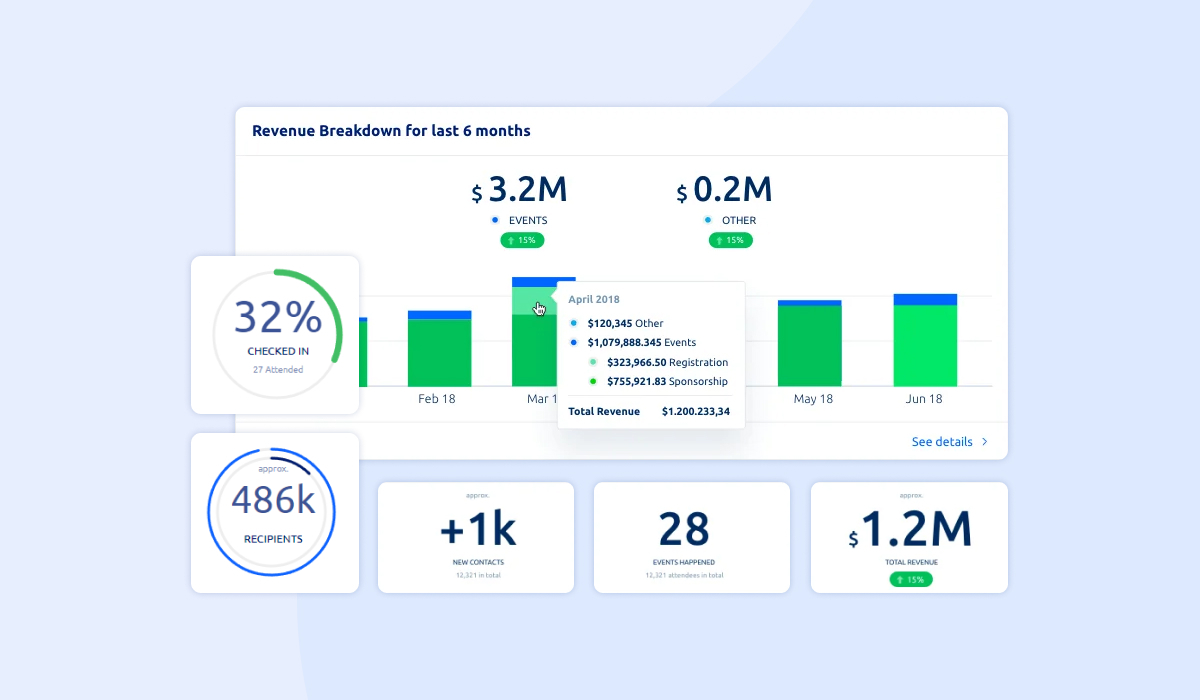The height and width of the screenshot is (700, 1200).
Task: Open the 32% Checked In progress ring
Action: (x=275, y=334)
